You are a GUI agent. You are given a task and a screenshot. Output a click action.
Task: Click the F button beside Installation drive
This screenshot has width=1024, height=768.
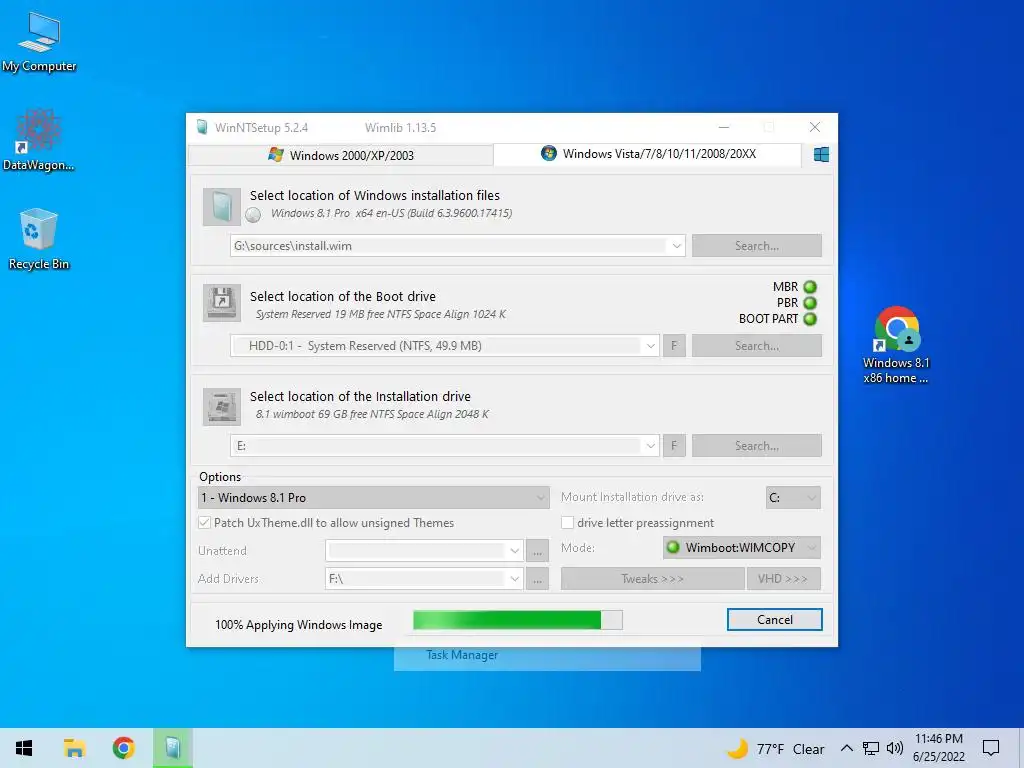click(x=674, y=445)
